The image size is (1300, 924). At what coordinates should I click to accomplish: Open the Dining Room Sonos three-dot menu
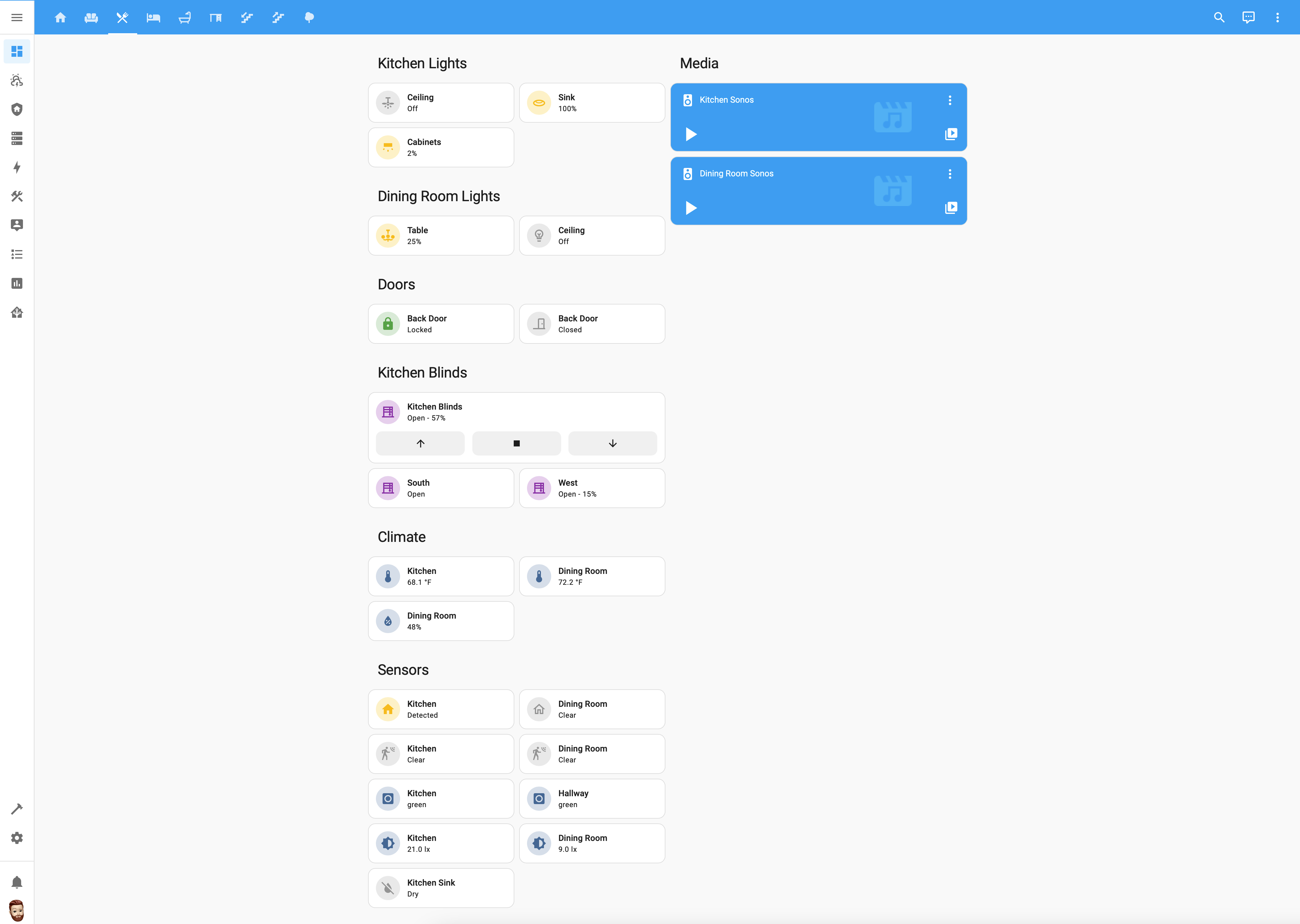[949, 174]
